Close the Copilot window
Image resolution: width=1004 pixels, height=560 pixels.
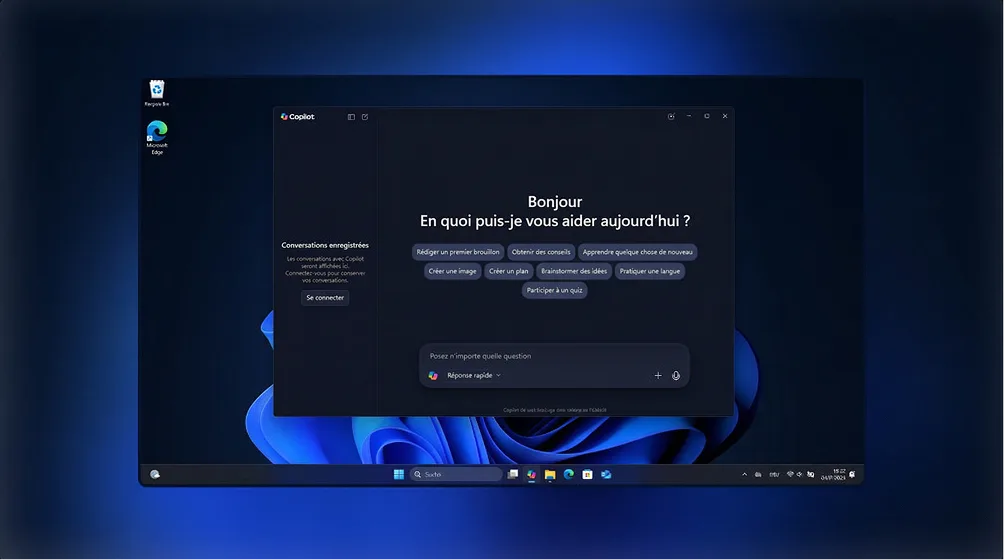[x=725, y=116]
